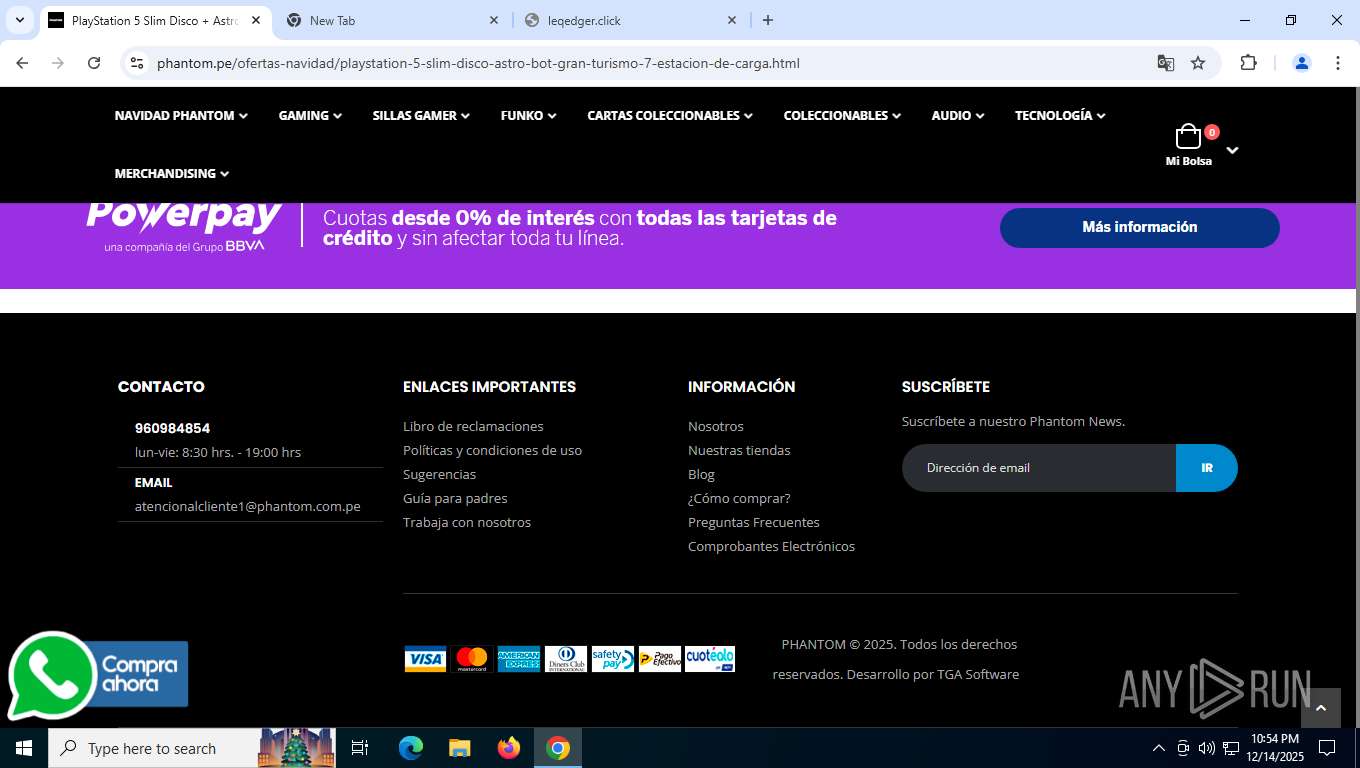The height and width of the screenshot is (768, 1360).
Task: Expand the TECNOLOGÍA menu
Action: [1060, 116]
